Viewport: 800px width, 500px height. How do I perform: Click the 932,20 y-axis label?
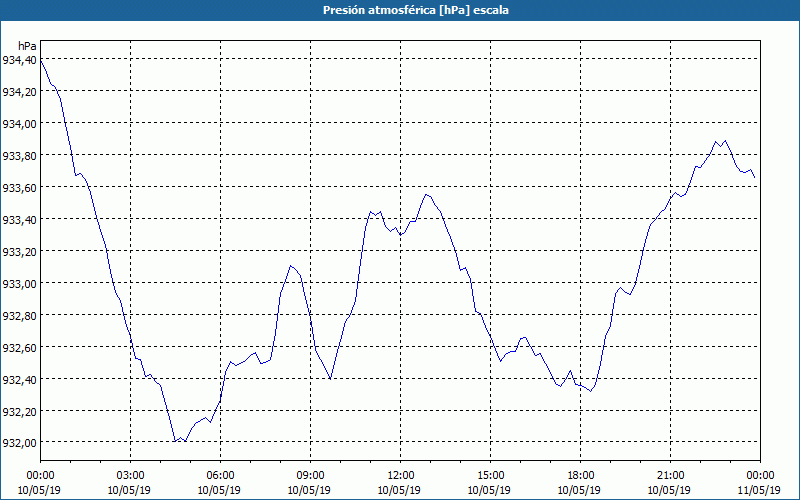click(19, 411)
